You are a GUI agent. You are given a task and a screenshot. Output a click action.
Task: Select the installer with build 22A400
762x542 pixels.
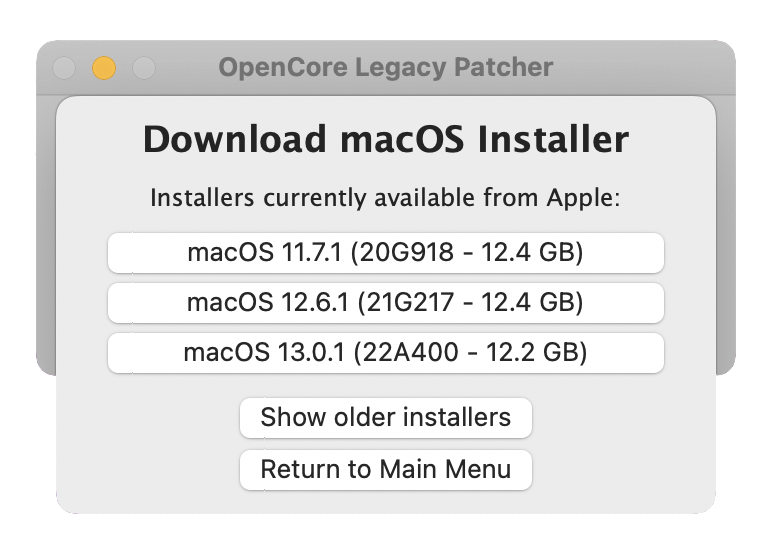385,353
